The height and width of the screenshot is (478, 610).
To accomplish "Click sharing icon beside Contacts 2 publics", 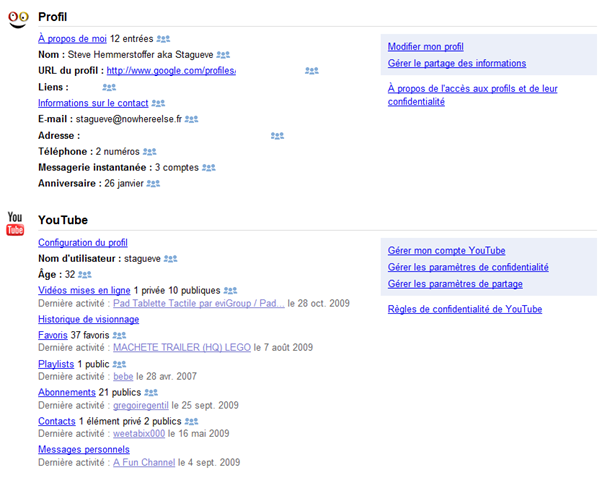I will click(x=191, y=422).
